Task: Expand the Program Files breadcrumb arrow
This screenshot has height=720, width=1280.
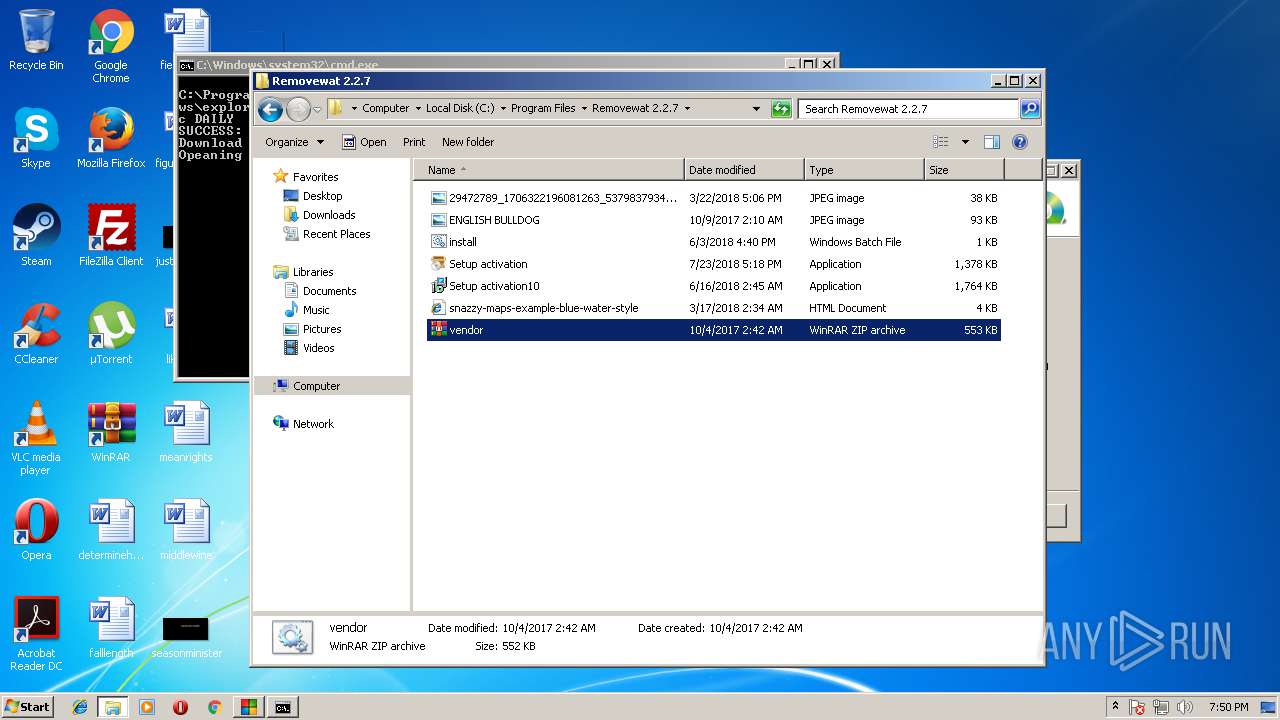Action: click(583, 109)
